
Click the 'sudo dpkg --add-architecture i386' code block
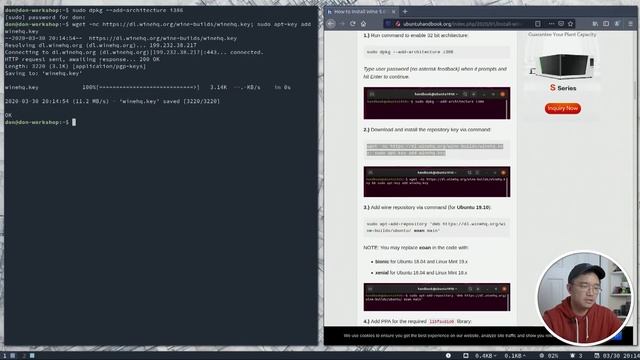pyautogui.click(x=437, y=52)
